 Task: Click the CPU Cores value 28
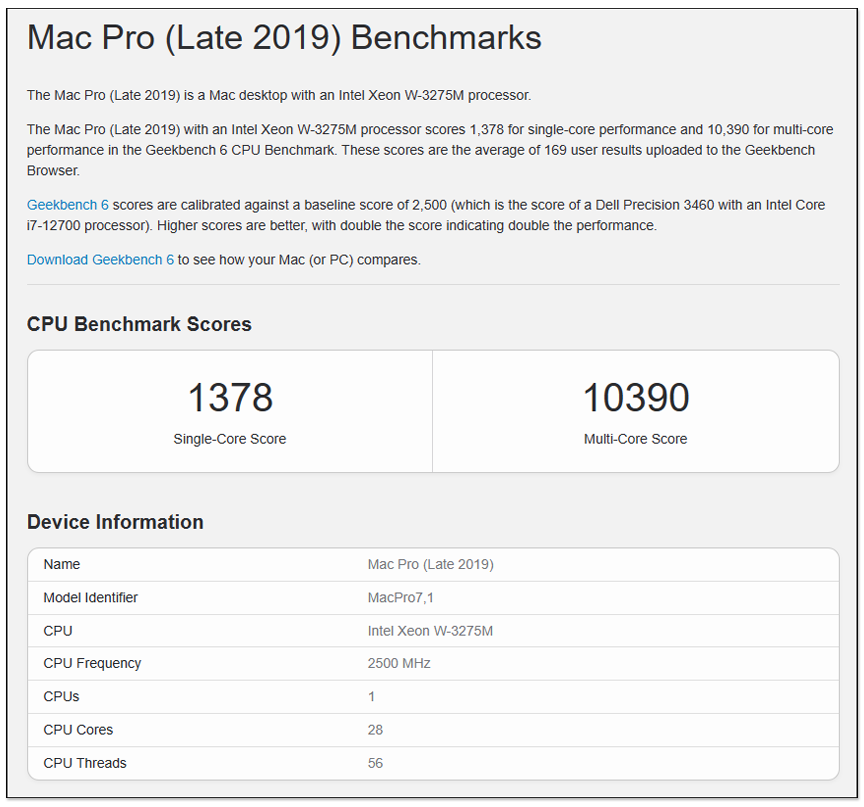375,730
